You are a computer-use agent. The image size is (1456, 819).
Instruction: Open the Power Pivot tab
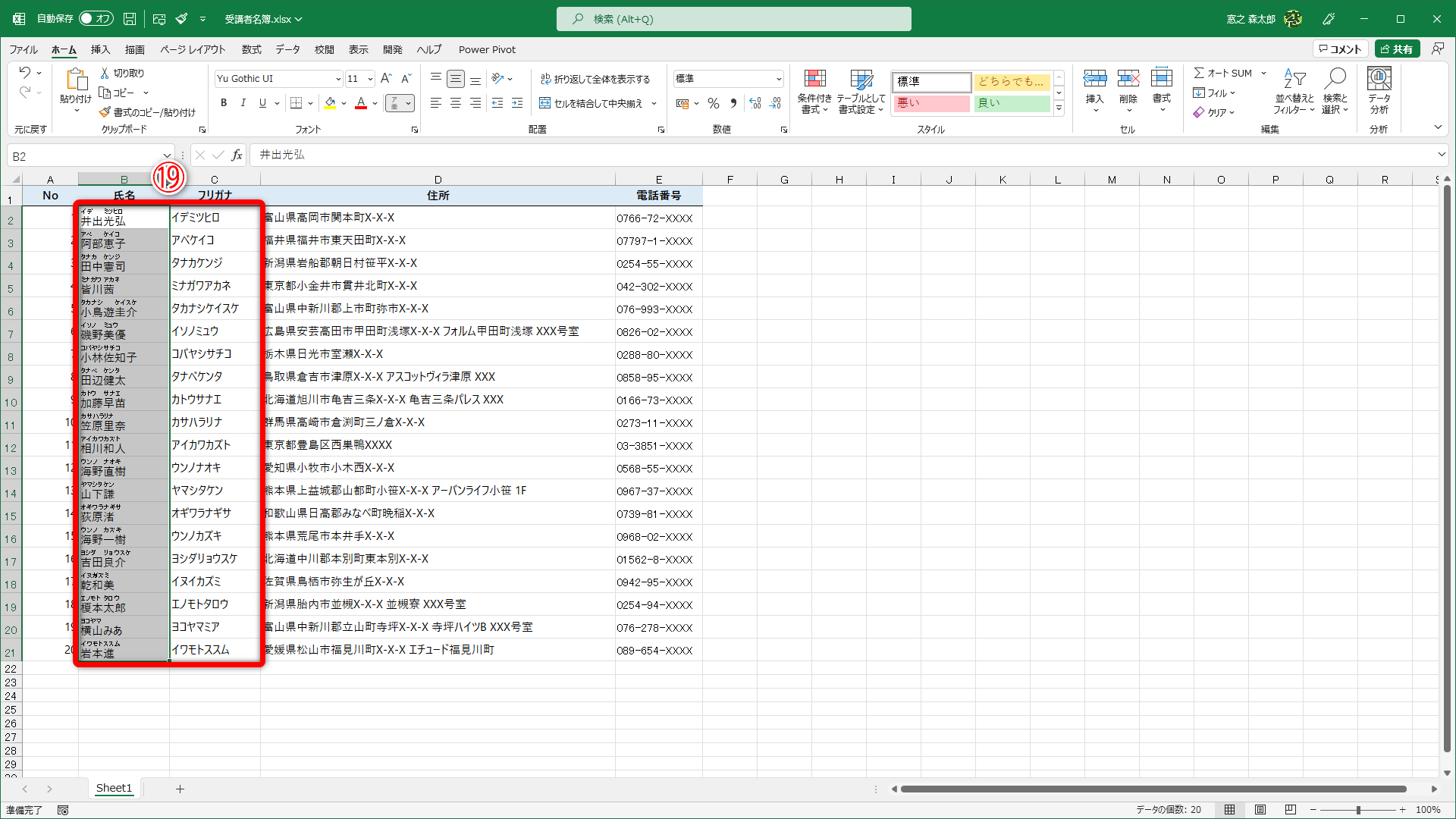pos(487,49)
